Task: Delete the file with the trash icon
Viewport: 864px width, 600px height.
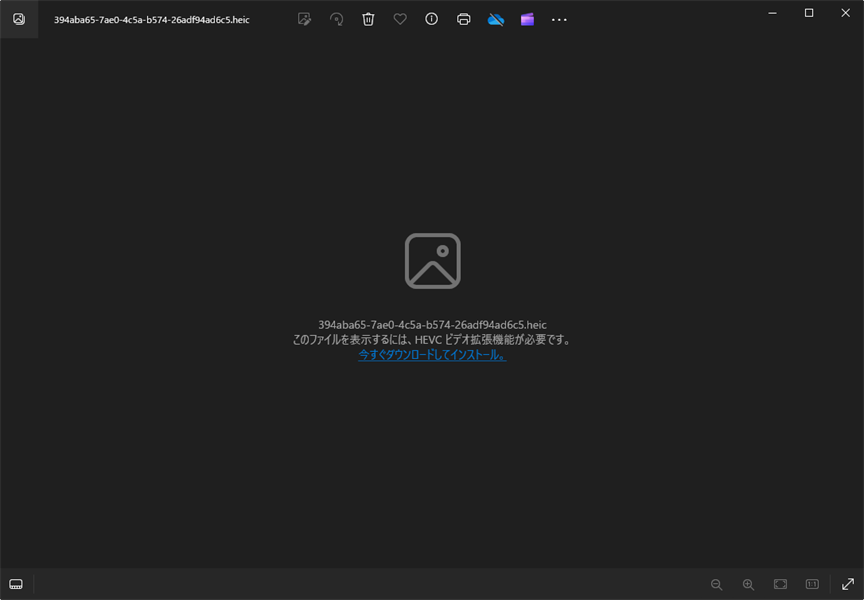Action: coord(368,19)
